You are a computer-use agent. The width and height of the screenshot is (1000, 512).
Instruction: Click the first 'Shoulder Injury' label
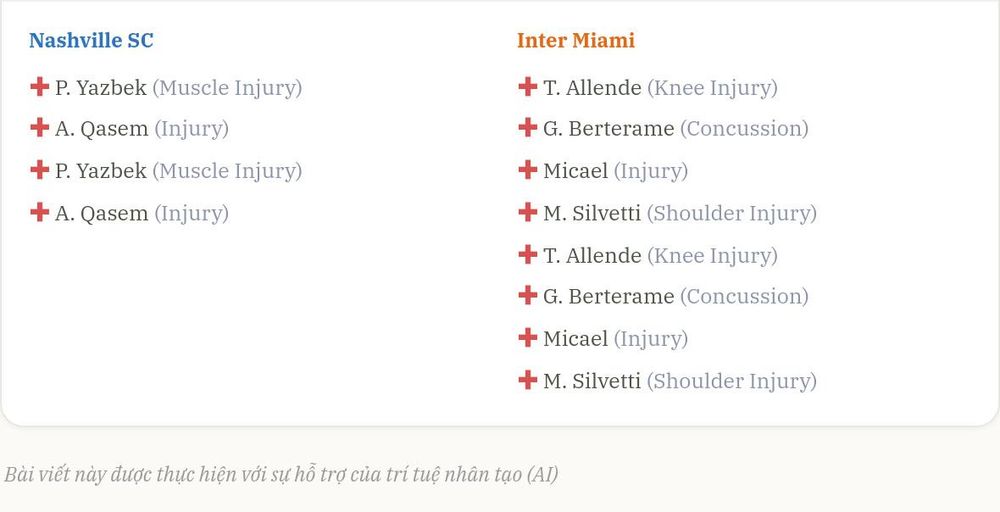[732, 214]
